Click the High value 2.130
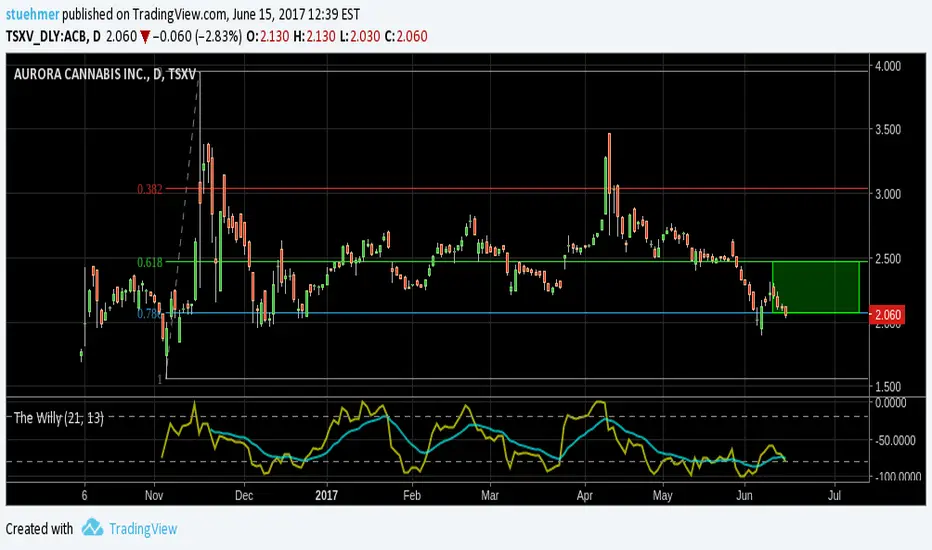 point(320,36)
